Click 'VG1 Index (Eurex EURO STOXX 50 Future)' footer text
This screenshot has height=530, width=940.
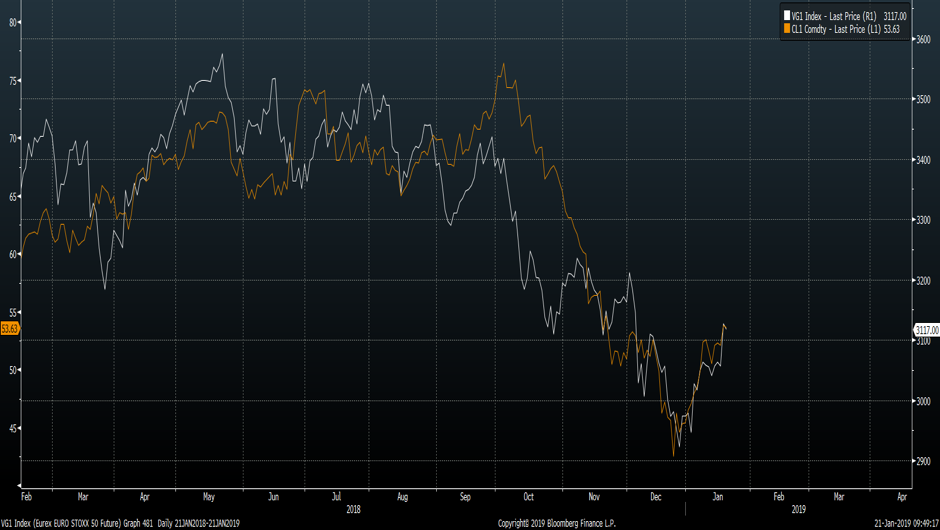click(61, 524)
